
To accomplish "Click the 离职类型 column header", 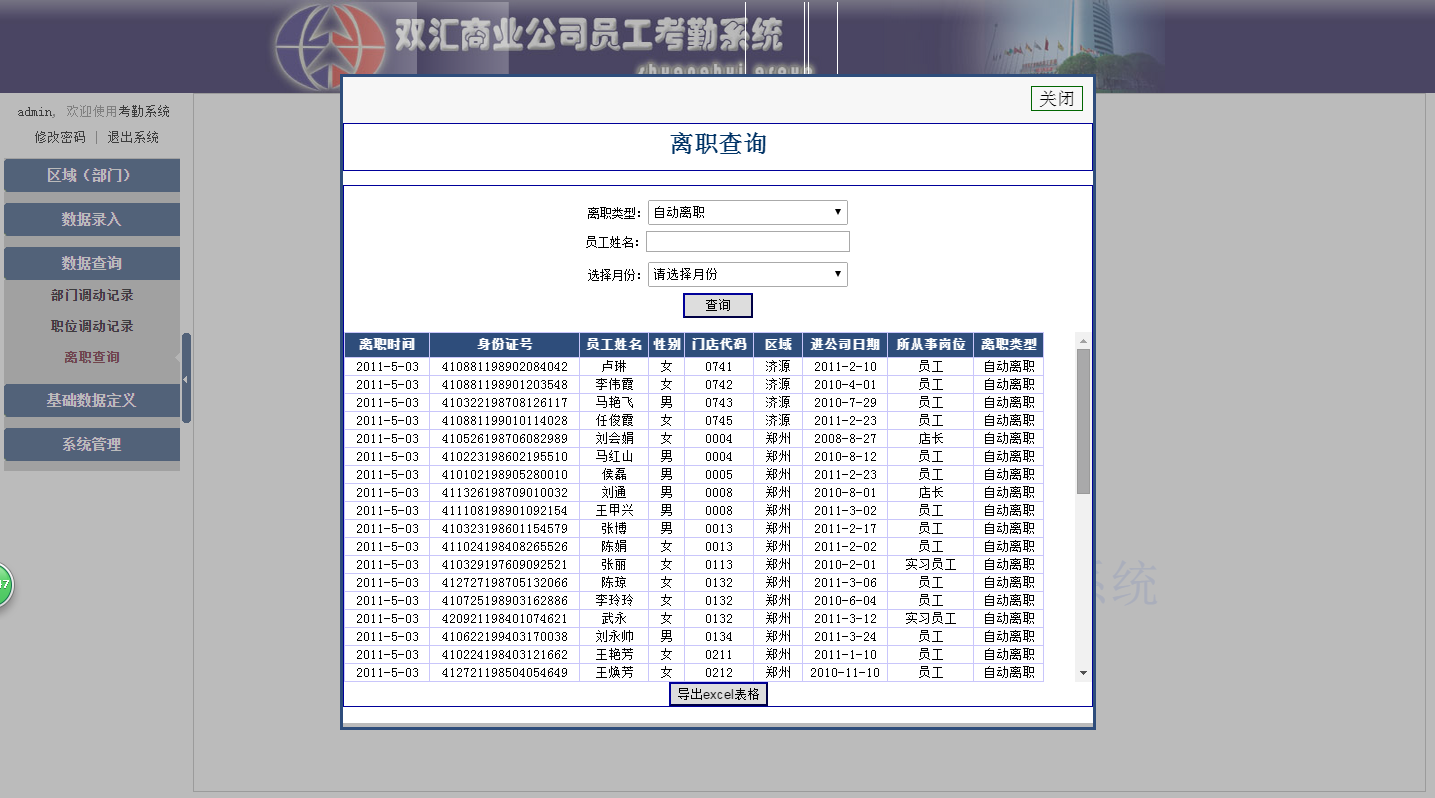I will 1009,345.
